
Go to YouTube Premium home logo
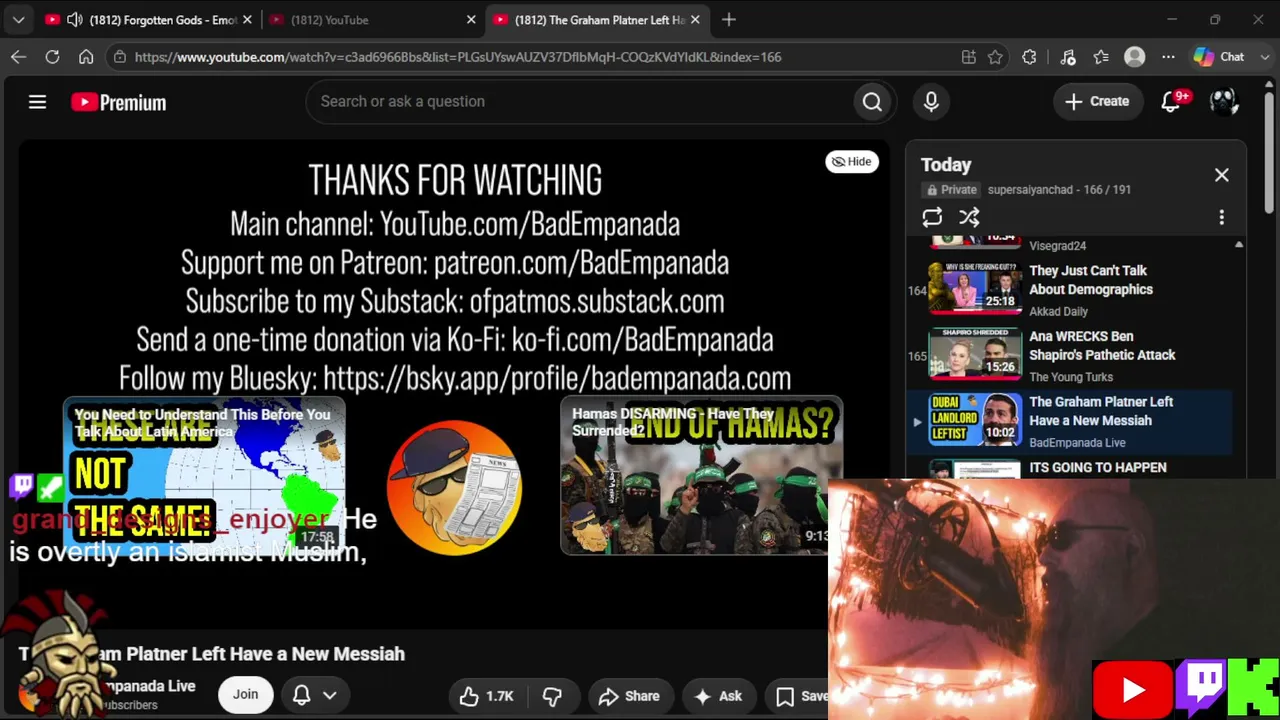(x=118, y=102)
